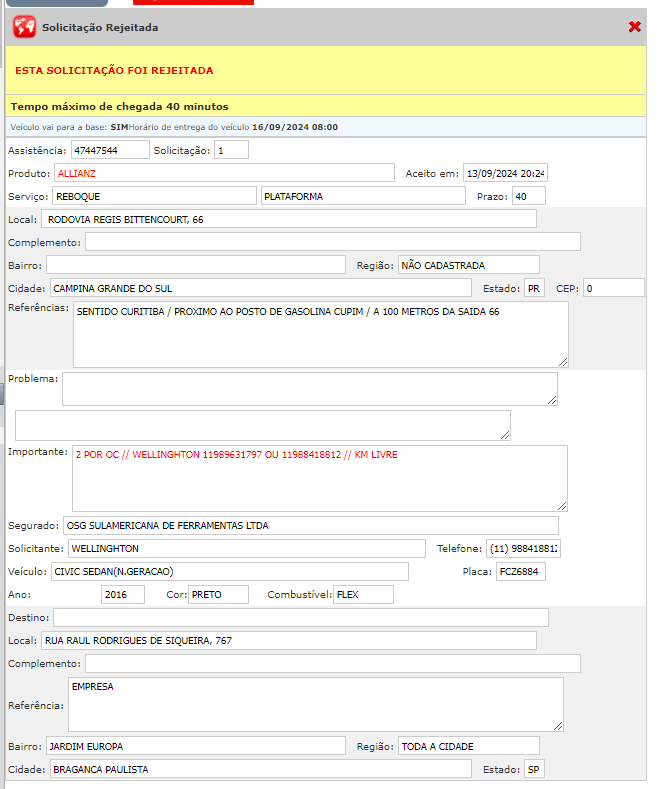Select the Estado field showing PR
The image size is (659, 789).
tap(534, 288)
